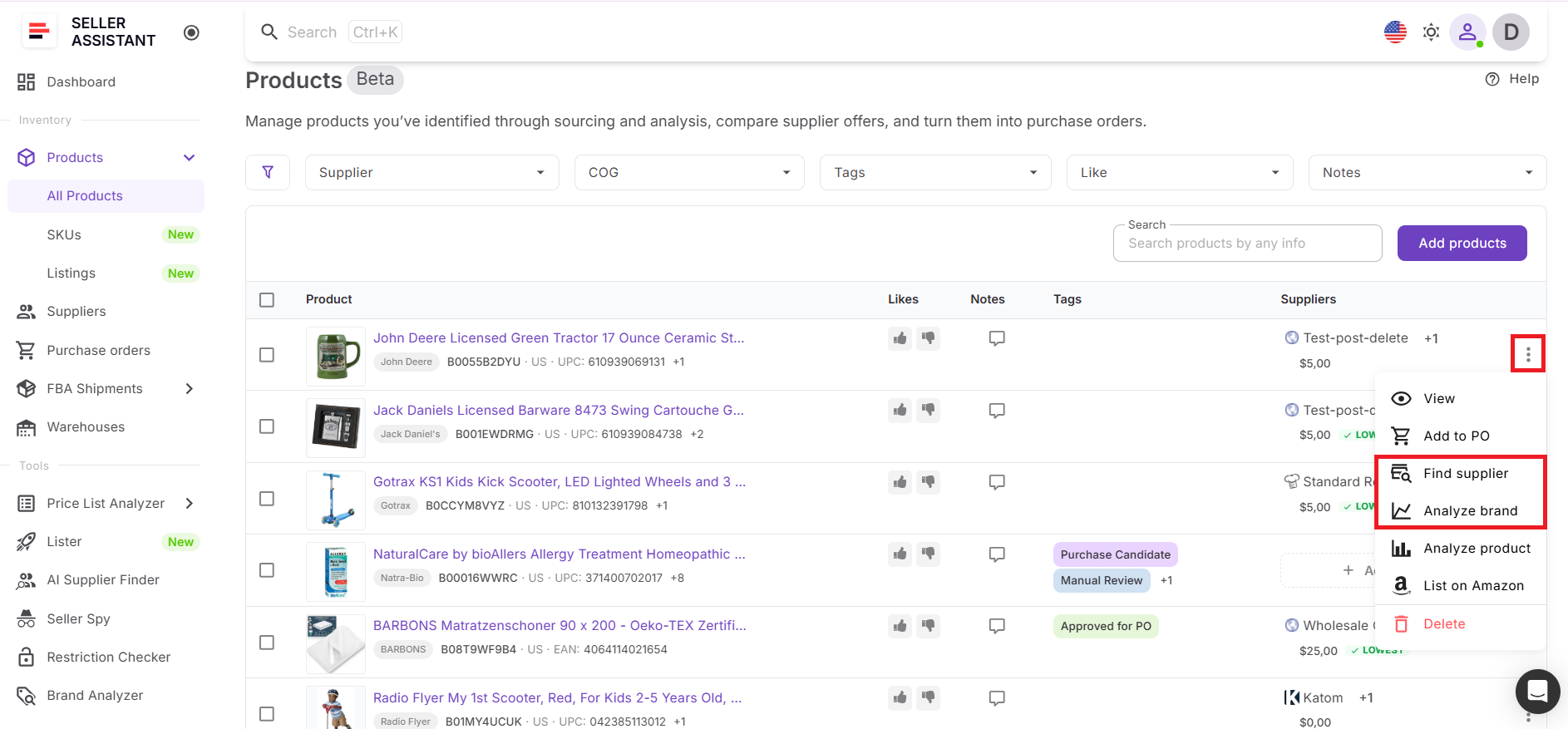Click the Help question icon link
Screen dimensions: 1568x729
coord(1511,79)
